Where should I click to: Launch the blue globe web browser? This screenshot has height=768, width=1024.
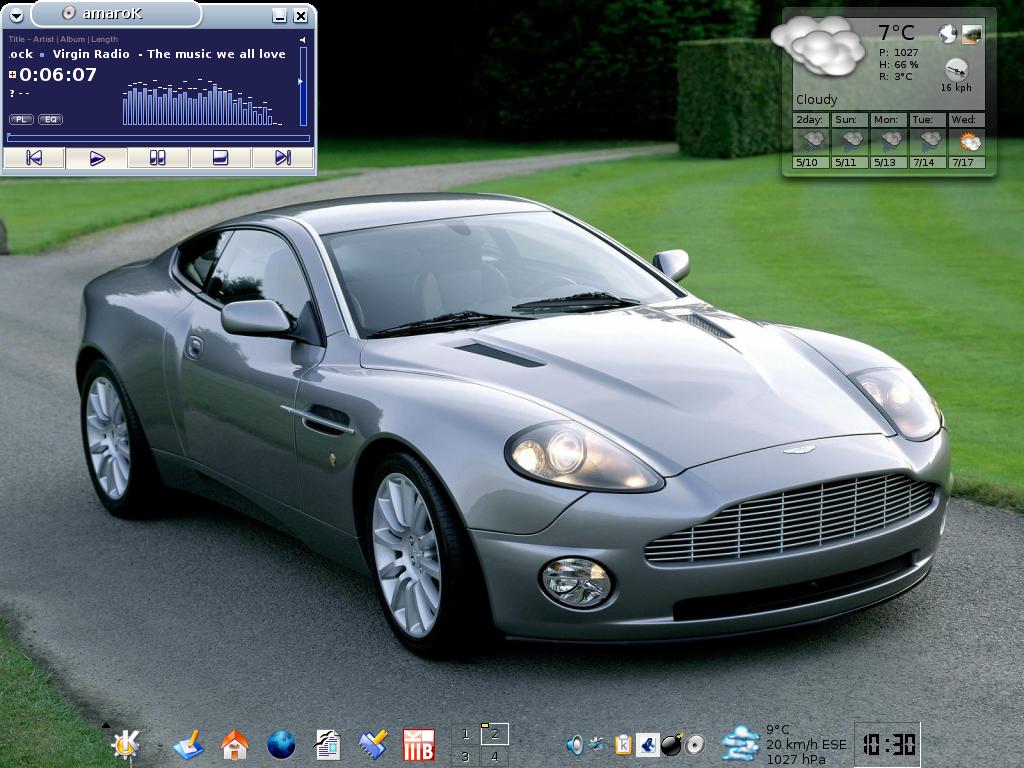coord(281,745)
